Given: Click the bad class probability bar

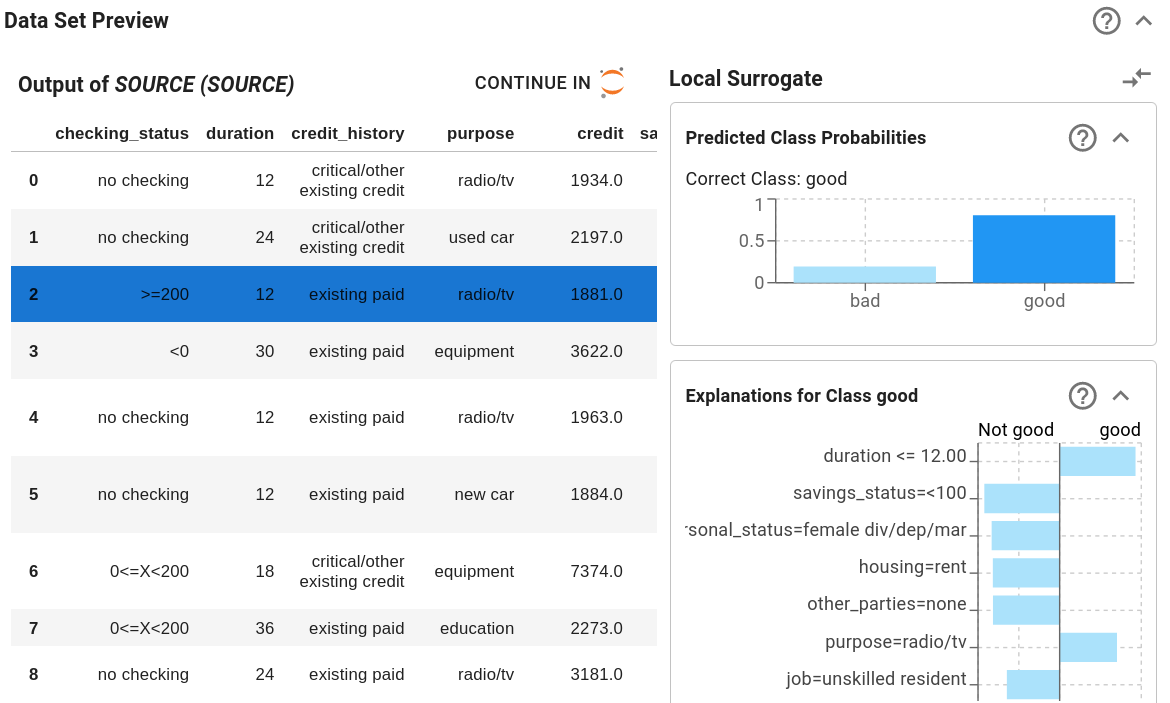Looking at the screenshot, I should pos(865,275).
